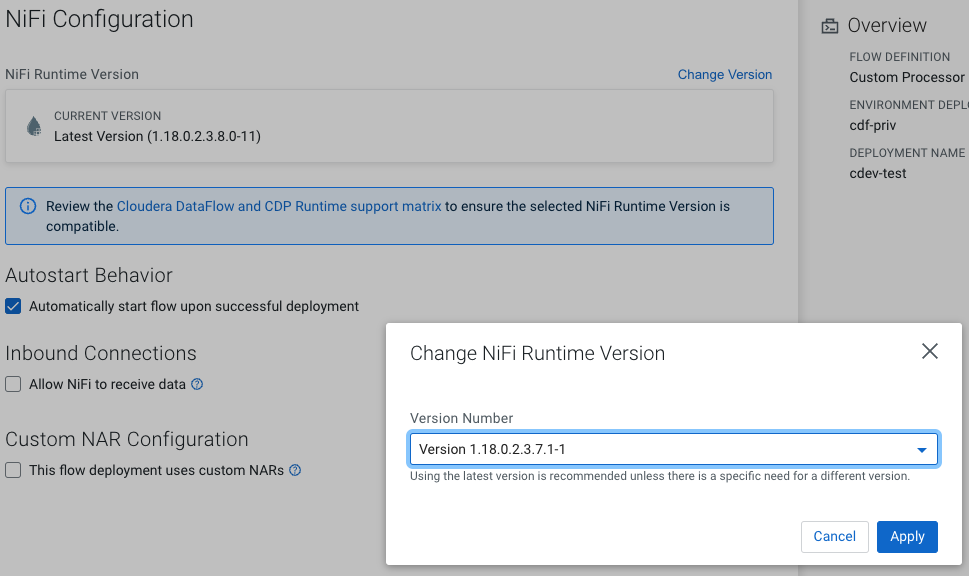This screenshot has height=576, width=969.
Task: Check This flow deployment uses custom NARs
Action: tap(13, 470)
